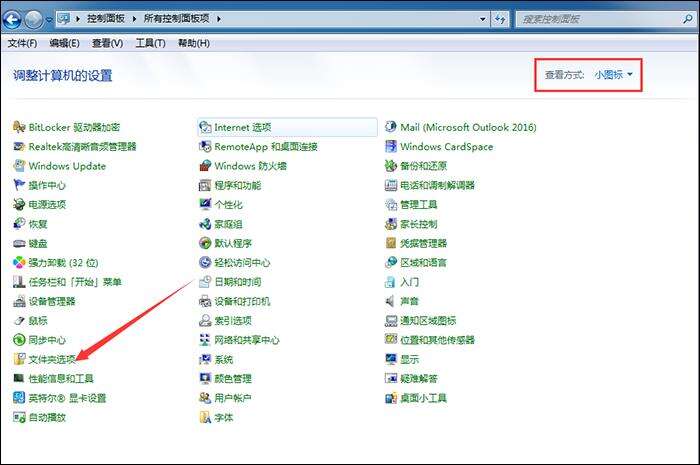Open the 区域和语言 item
700x465 pixels.
[423, 263]
